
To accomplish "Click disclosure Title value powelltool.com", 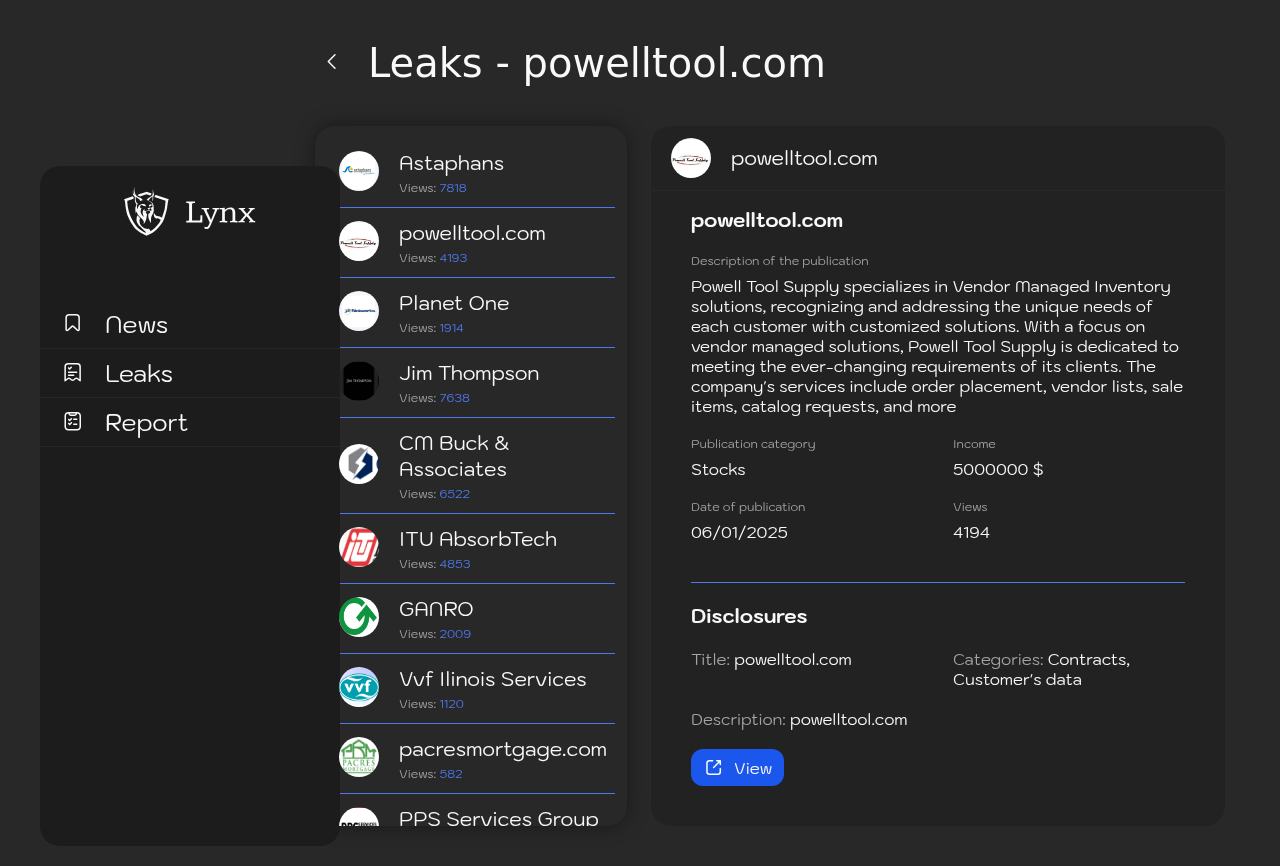I will click(x=793, y=659).
